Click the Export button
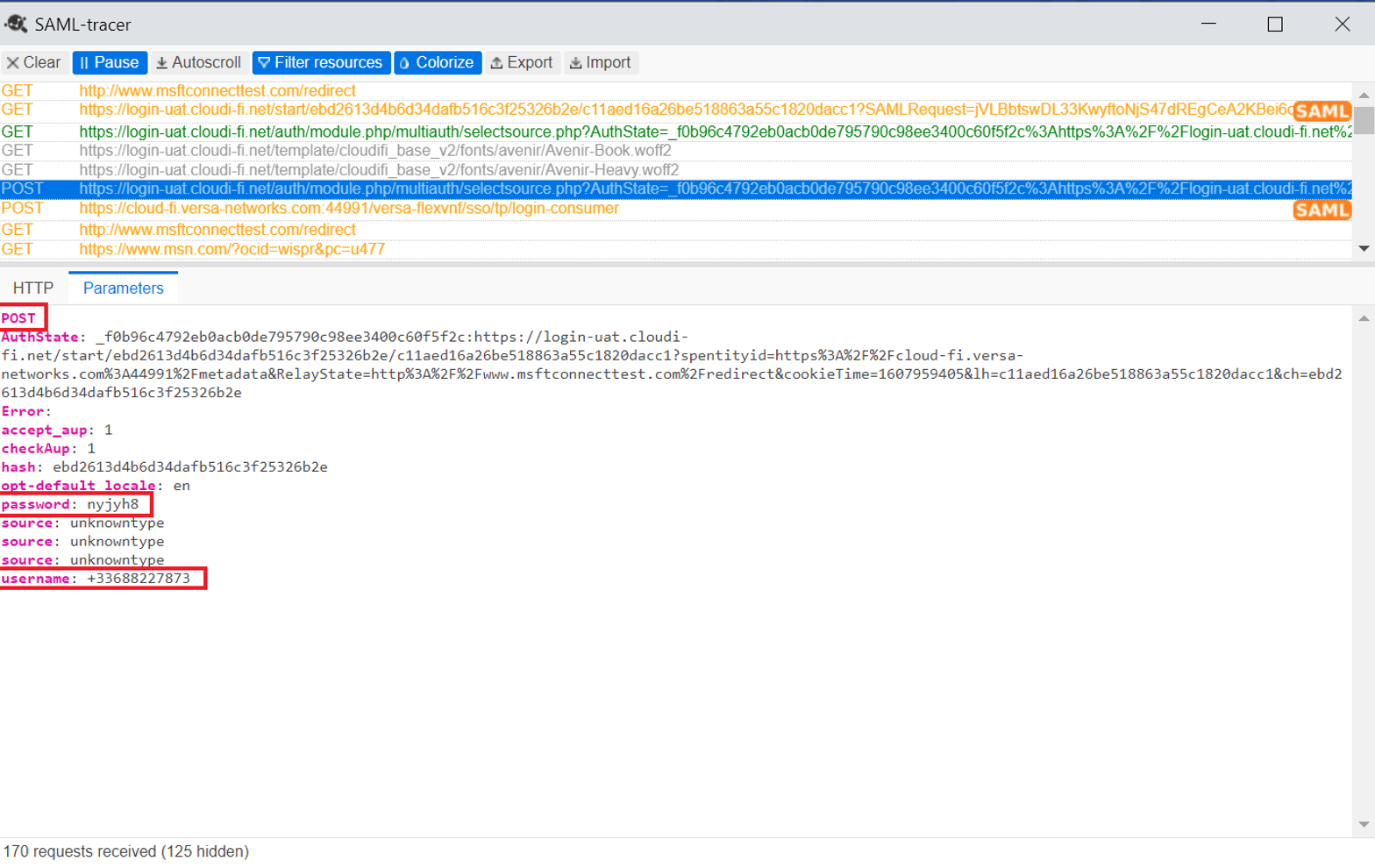This screenshot has width=1375, height=868. coord(522,62)
